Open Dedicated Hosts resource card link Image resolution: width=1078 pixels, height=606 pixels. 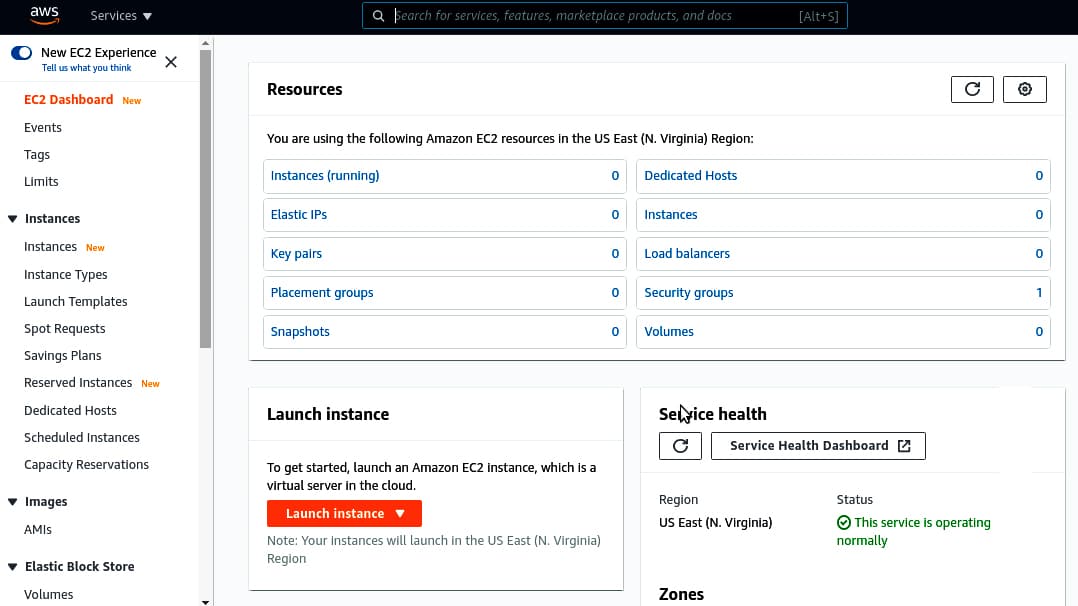690,175
